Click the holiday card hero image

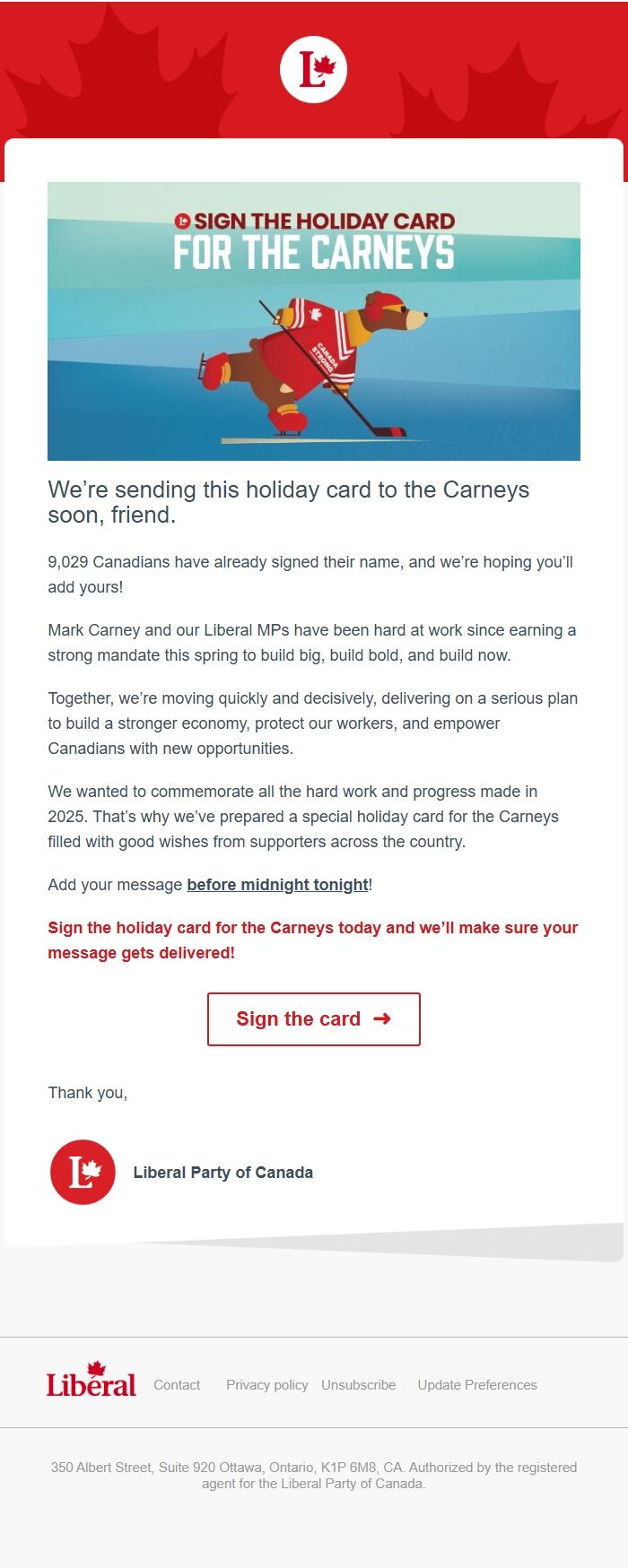coord(313,318)
